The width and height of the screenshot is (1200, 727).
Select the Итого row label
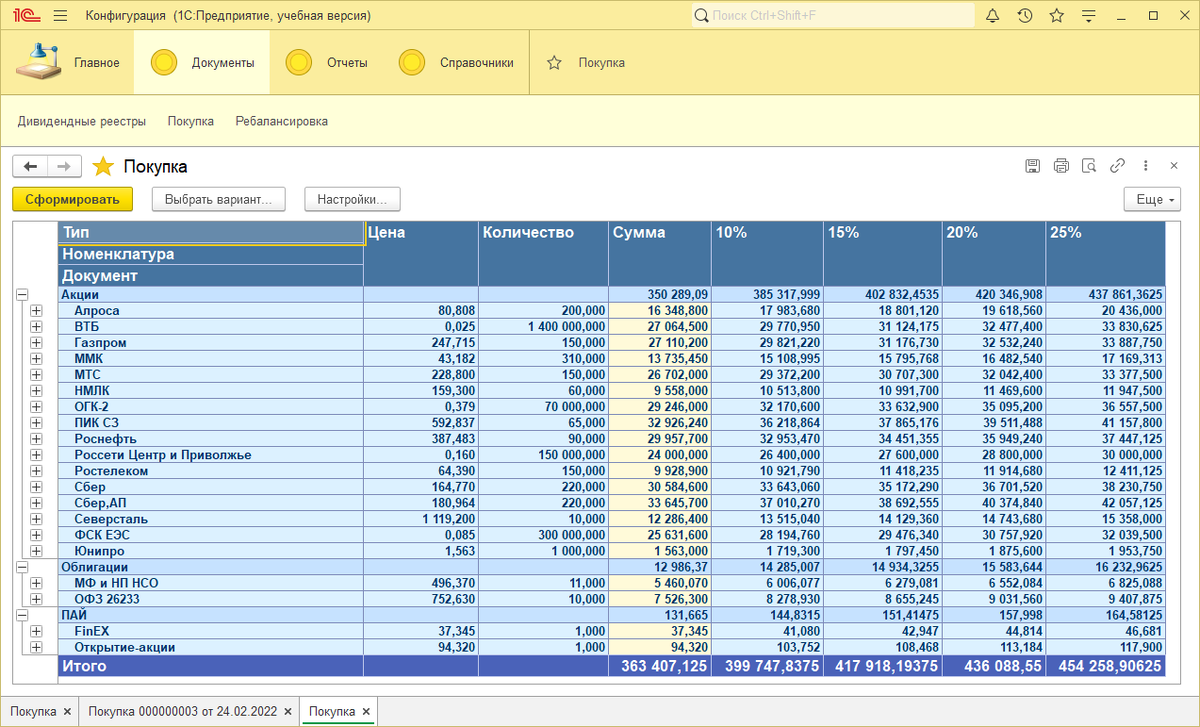click(211, 666)
